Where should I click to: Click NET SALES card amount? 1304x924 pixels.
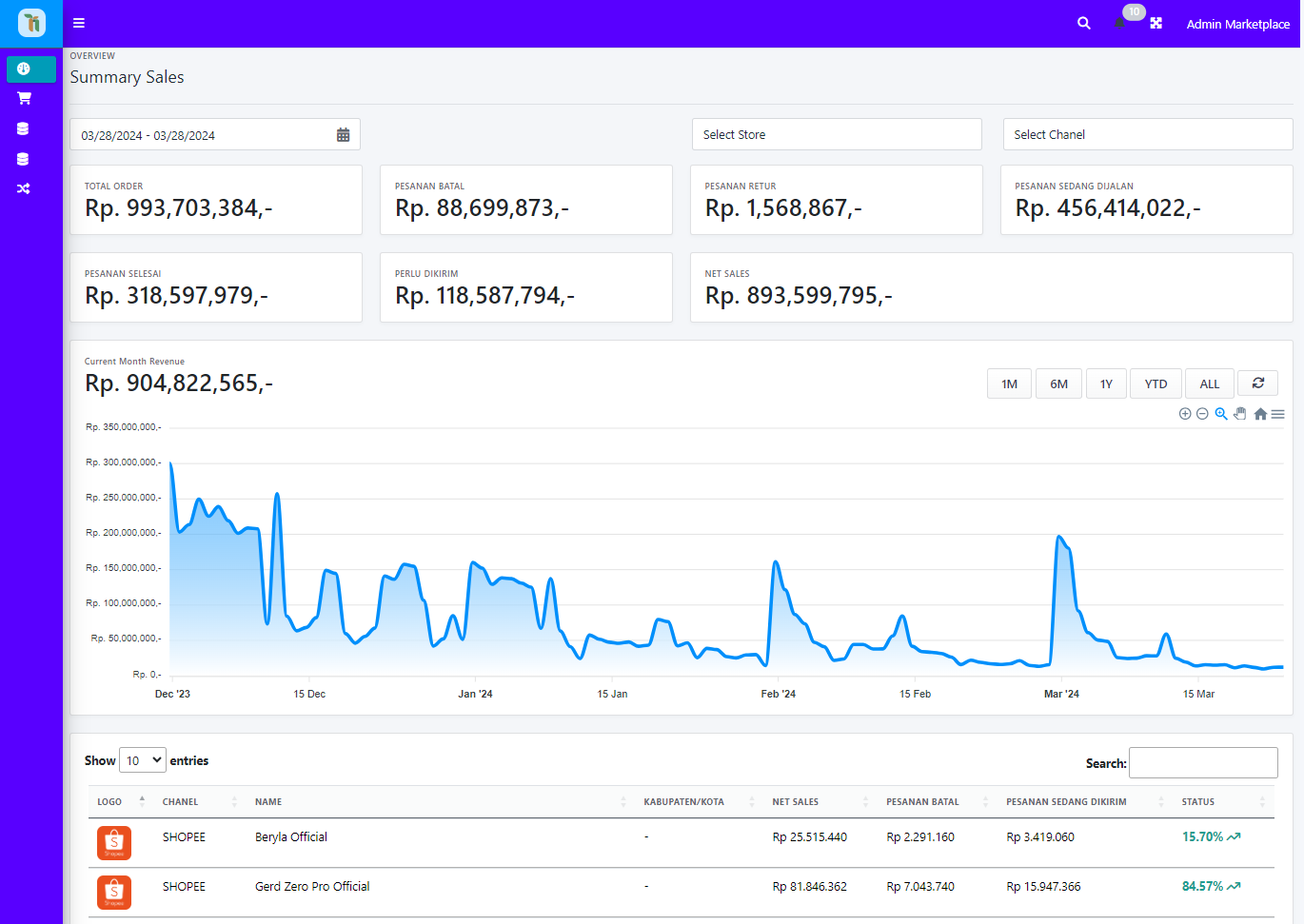[x=799, y=296]
